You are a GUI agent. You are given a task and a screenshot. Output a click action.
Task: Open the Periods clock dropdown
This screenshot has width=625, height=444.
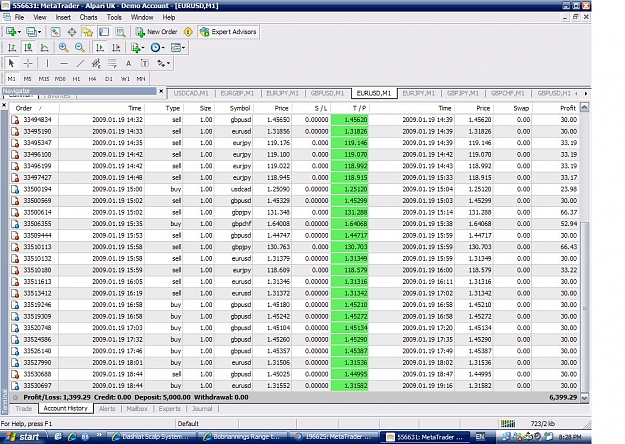click(x=157, y=48)
